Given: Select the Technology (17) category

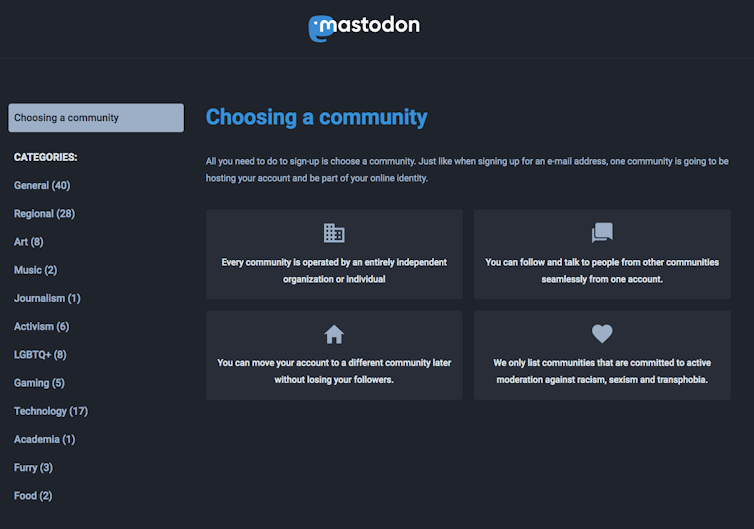Looking at the screenshot, I should [51, 411].
